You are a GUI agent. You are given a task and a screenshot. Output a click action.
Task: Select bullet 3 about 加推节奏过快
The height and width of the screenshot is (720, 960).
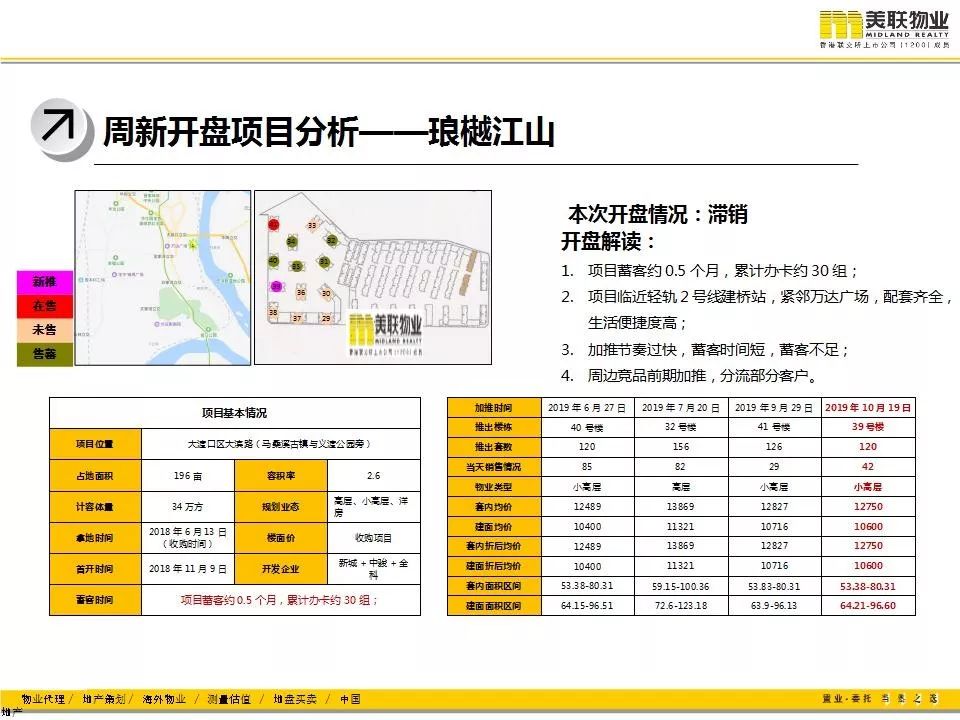pyautogui.click(x=705, y=350)
